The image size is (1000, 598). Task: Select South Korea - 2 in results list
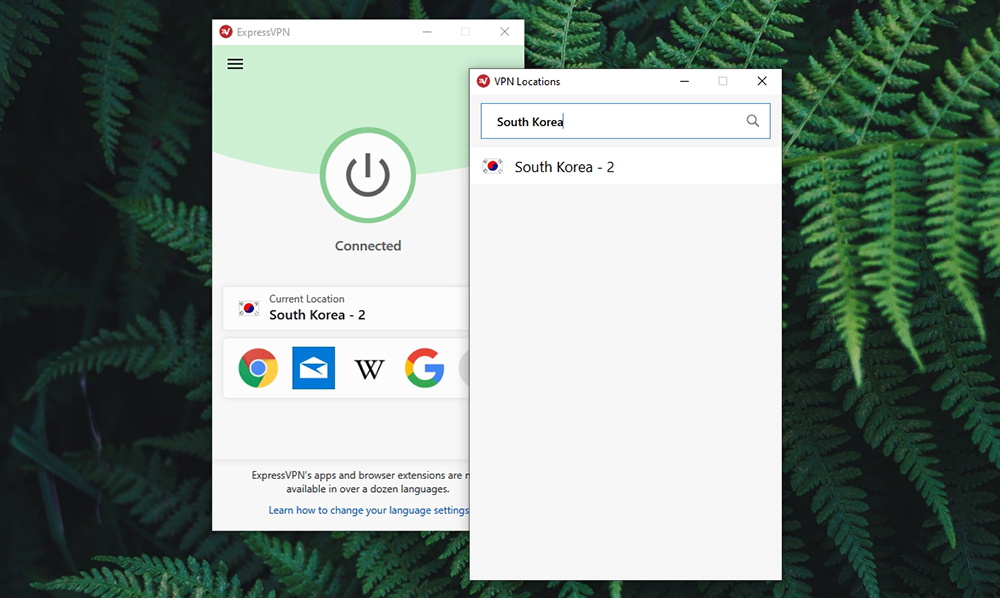(x=625, y=167)
